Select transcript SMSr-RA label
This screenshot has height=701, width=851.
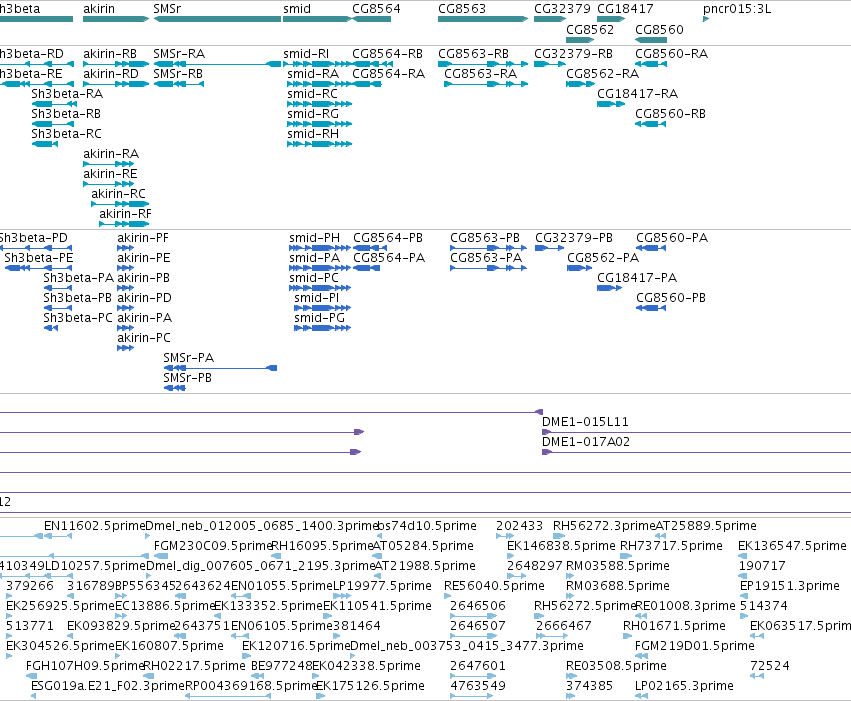[x=179, y=54]
